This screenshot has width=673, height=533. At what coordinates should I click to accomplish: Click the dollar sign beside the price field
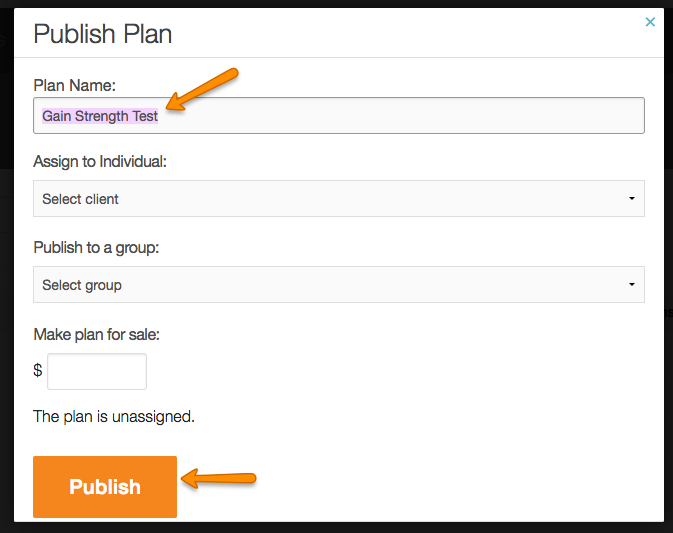38,371
